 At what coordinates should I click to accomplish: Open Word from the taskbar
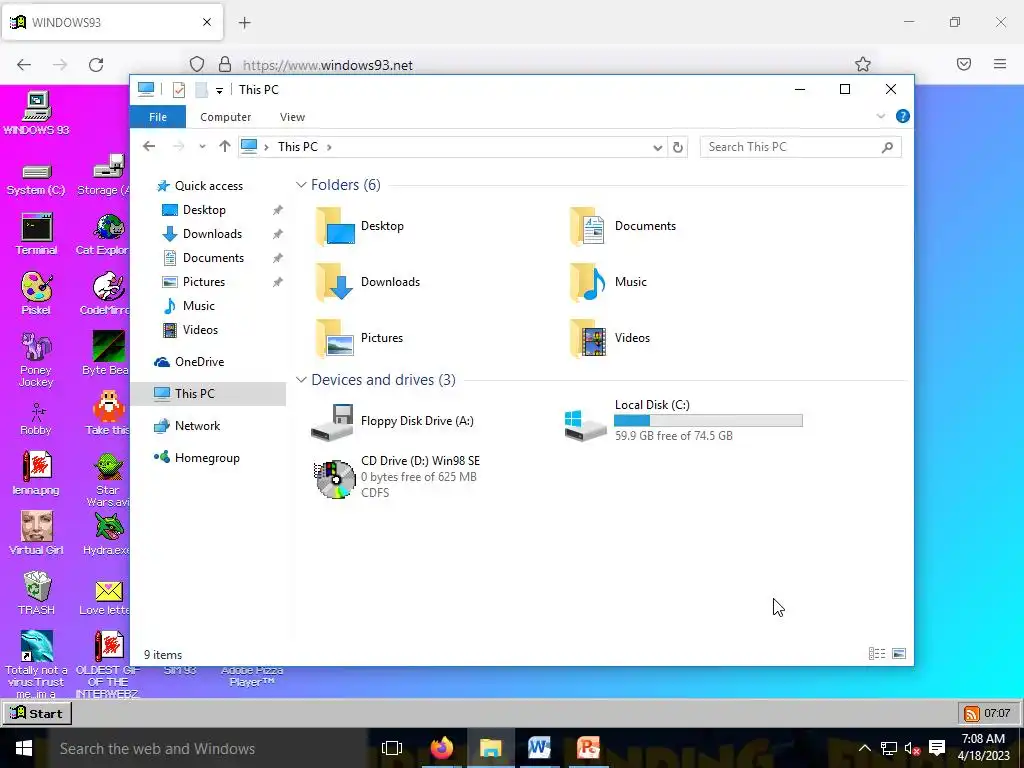[539, 748]
